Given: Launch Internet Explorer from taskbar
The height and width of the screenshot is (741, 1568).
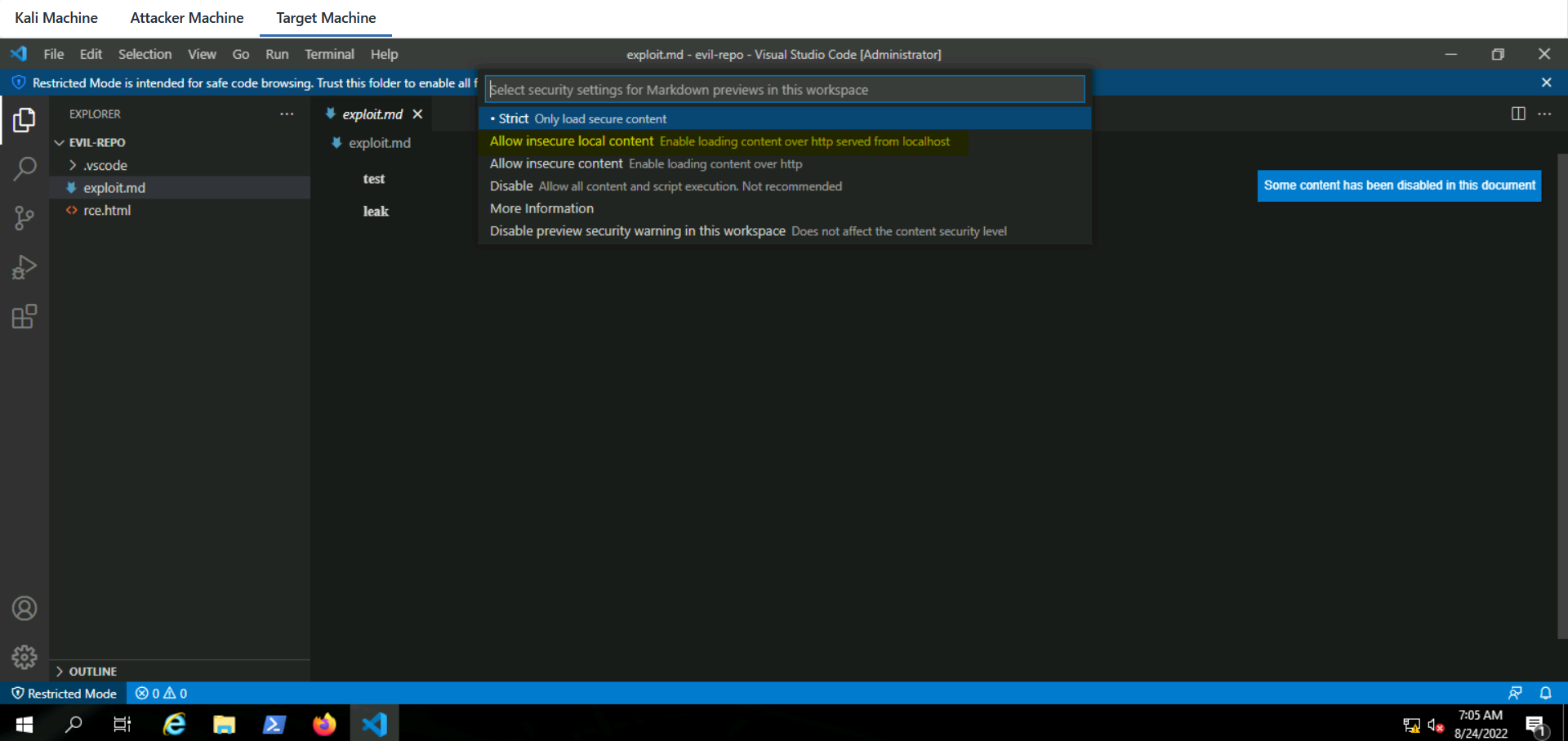Looking at the screenshot, I should point(174,724).
